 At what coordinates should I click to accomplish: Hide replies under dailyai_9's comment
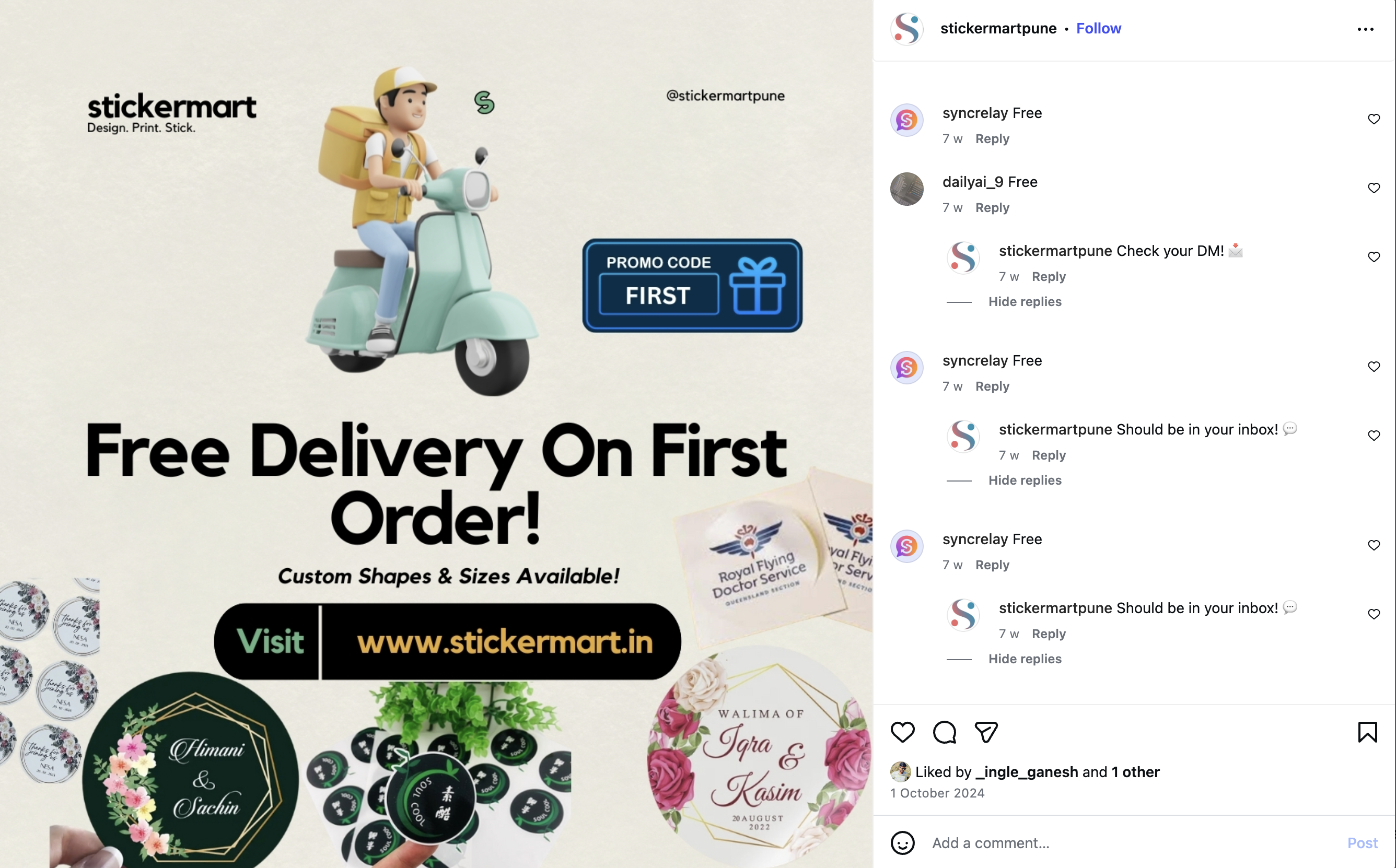click(x=1025, y=301)
